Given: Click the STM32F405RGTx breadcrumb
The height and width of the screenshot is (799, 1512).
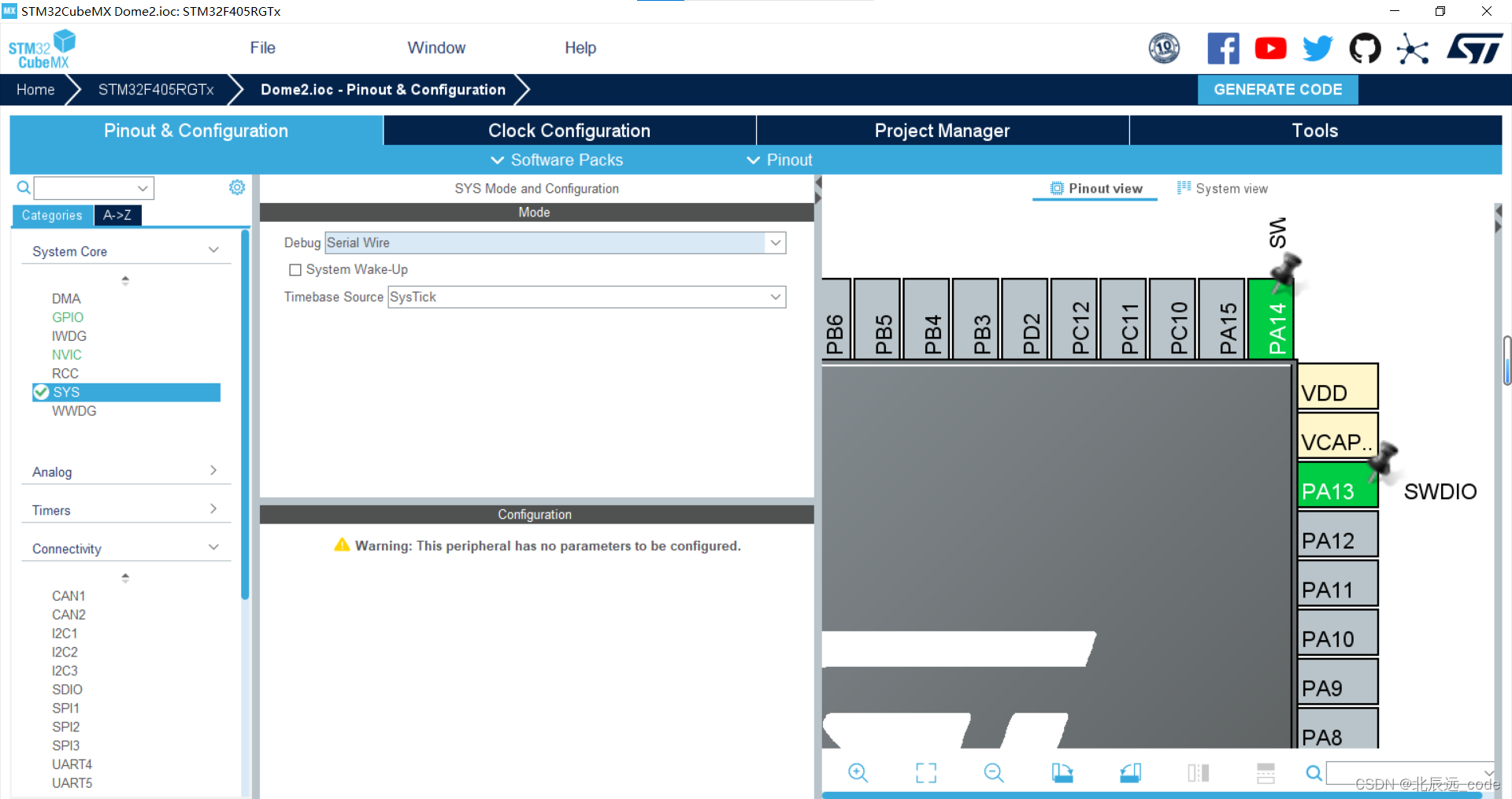Looking at the screenshot, I should pos(156,90).
